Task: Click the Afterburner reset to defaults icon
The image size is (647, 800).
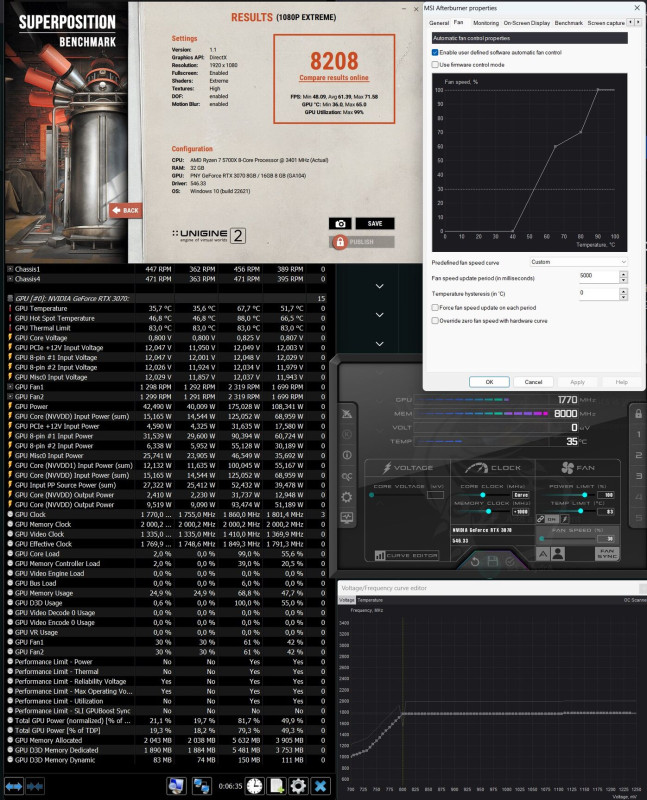Action: [x=475, y=562]
